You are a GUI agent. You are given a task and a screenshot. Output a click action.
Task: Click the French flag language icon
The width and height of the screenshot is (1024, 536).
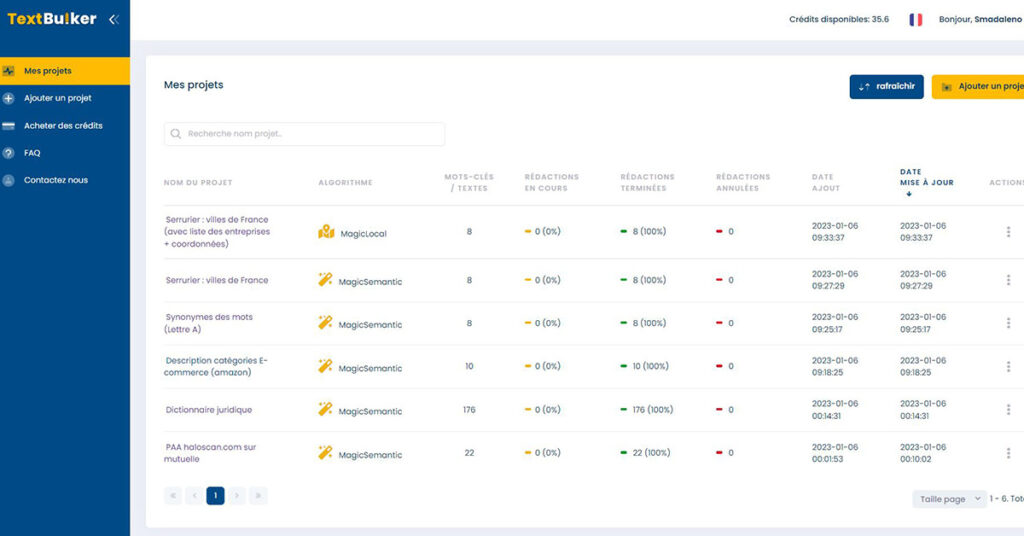point(915,19)
